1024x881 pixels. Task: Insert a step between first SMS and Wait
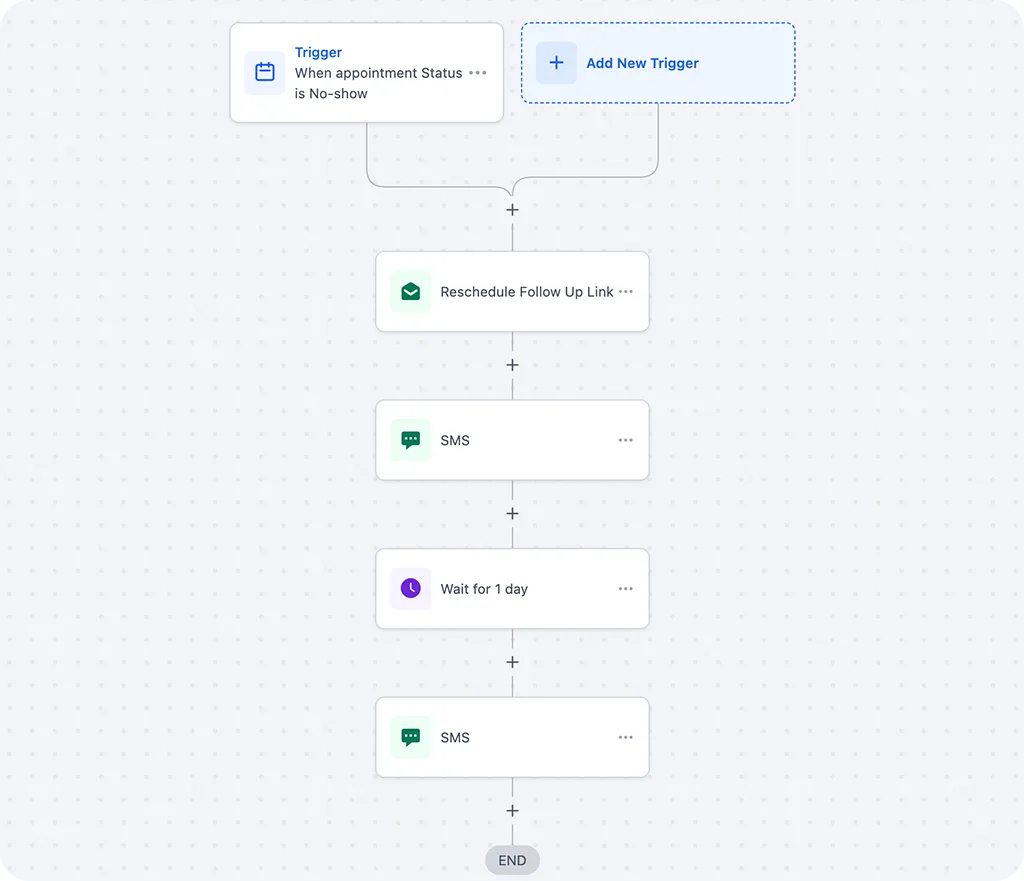click(512, 514)
